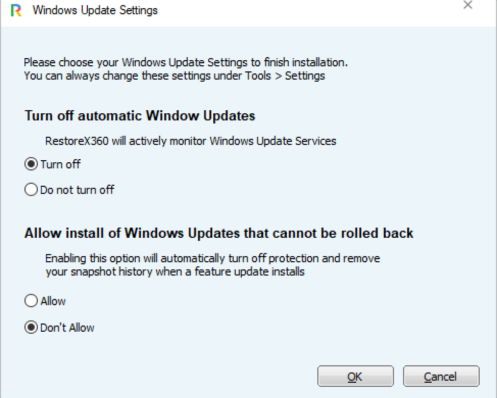Click the snapshot history feature update text line
497x398 pixels.
[175, 272]
